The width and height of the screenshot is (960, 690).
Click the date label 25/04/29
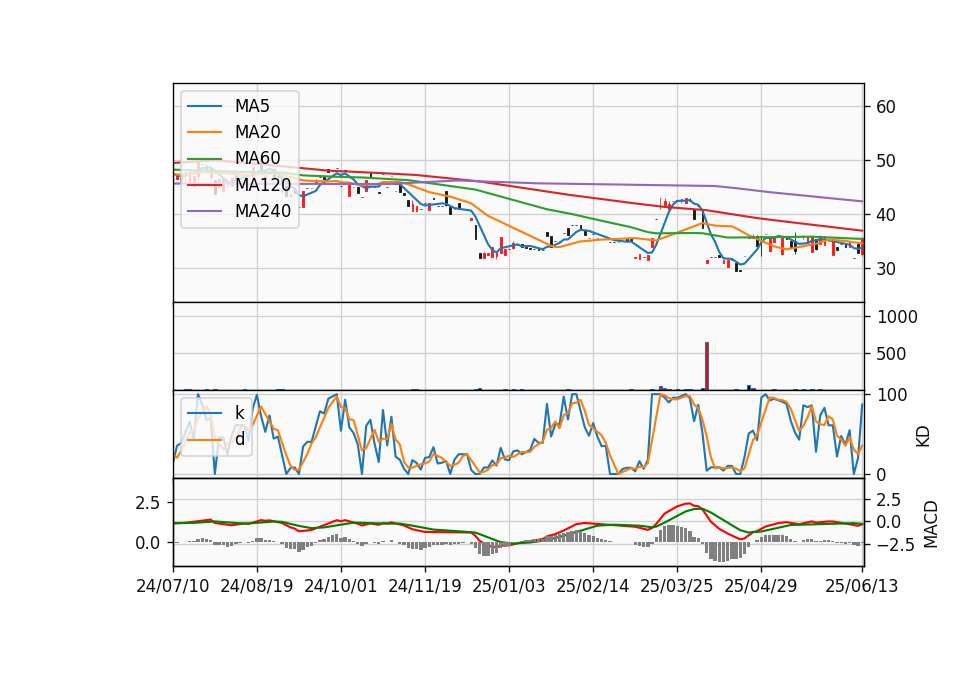760,586
